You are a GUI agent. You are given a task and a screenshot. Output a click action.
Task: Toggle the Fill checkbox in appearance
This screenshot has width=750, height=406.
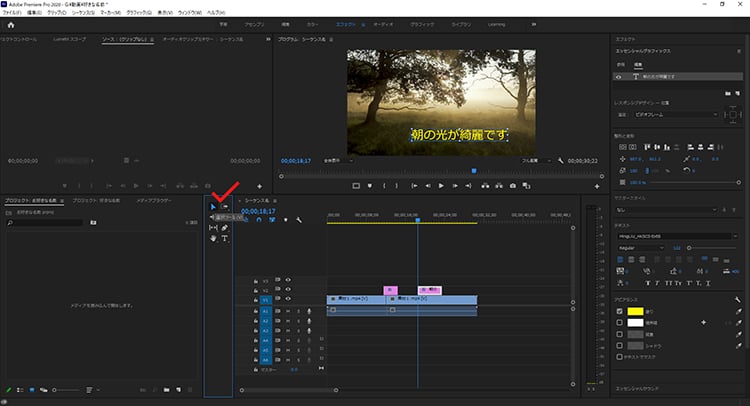(x=619, y=311)
